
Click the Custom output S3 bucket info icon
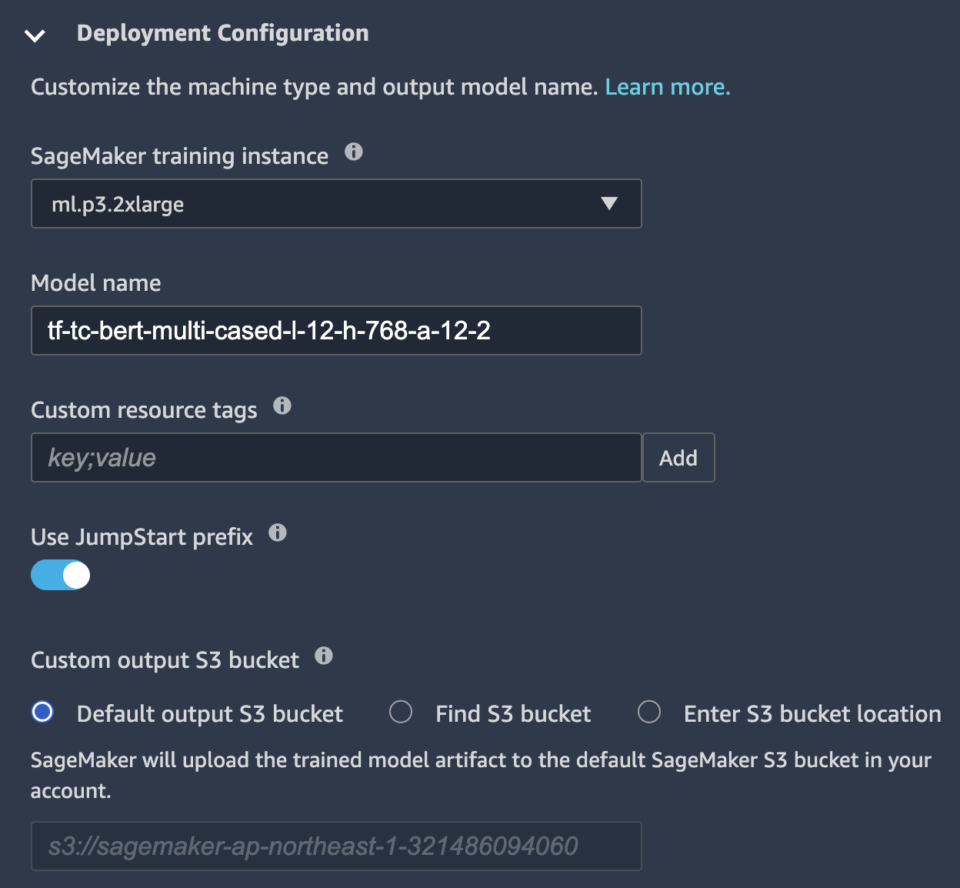(322, 656)
